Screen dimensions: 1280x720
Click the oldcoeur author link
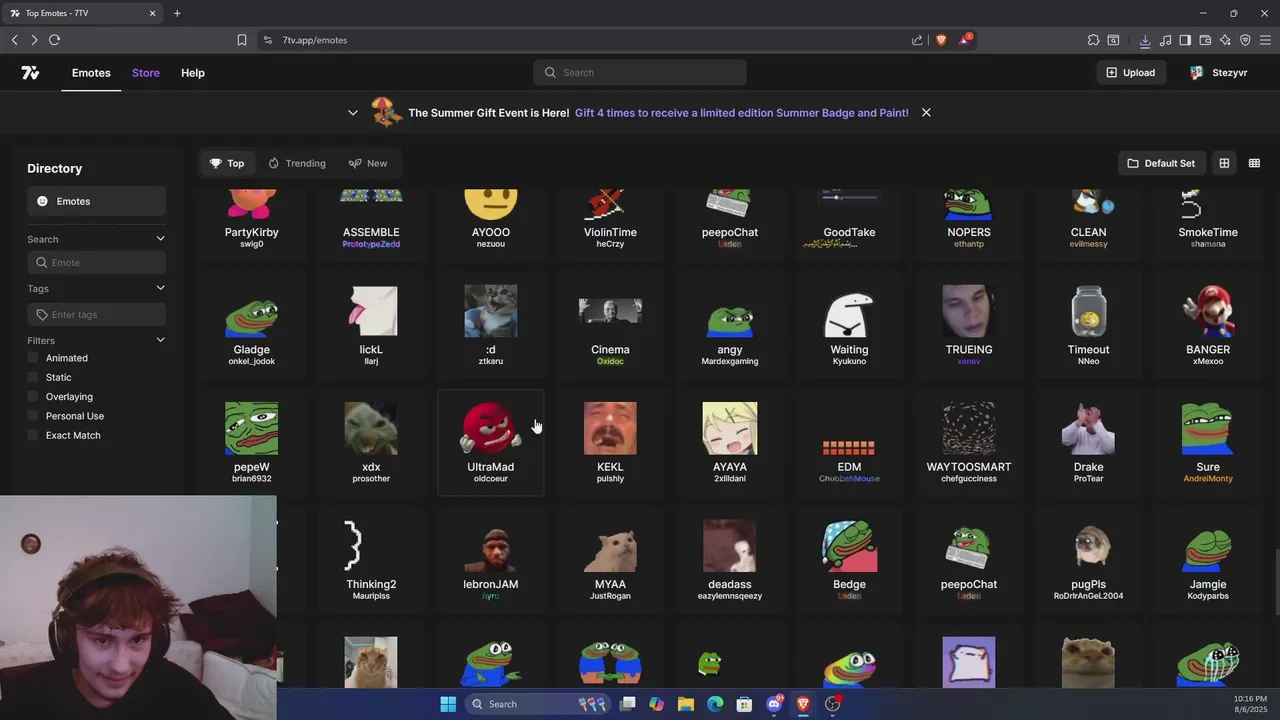(491, 478)
